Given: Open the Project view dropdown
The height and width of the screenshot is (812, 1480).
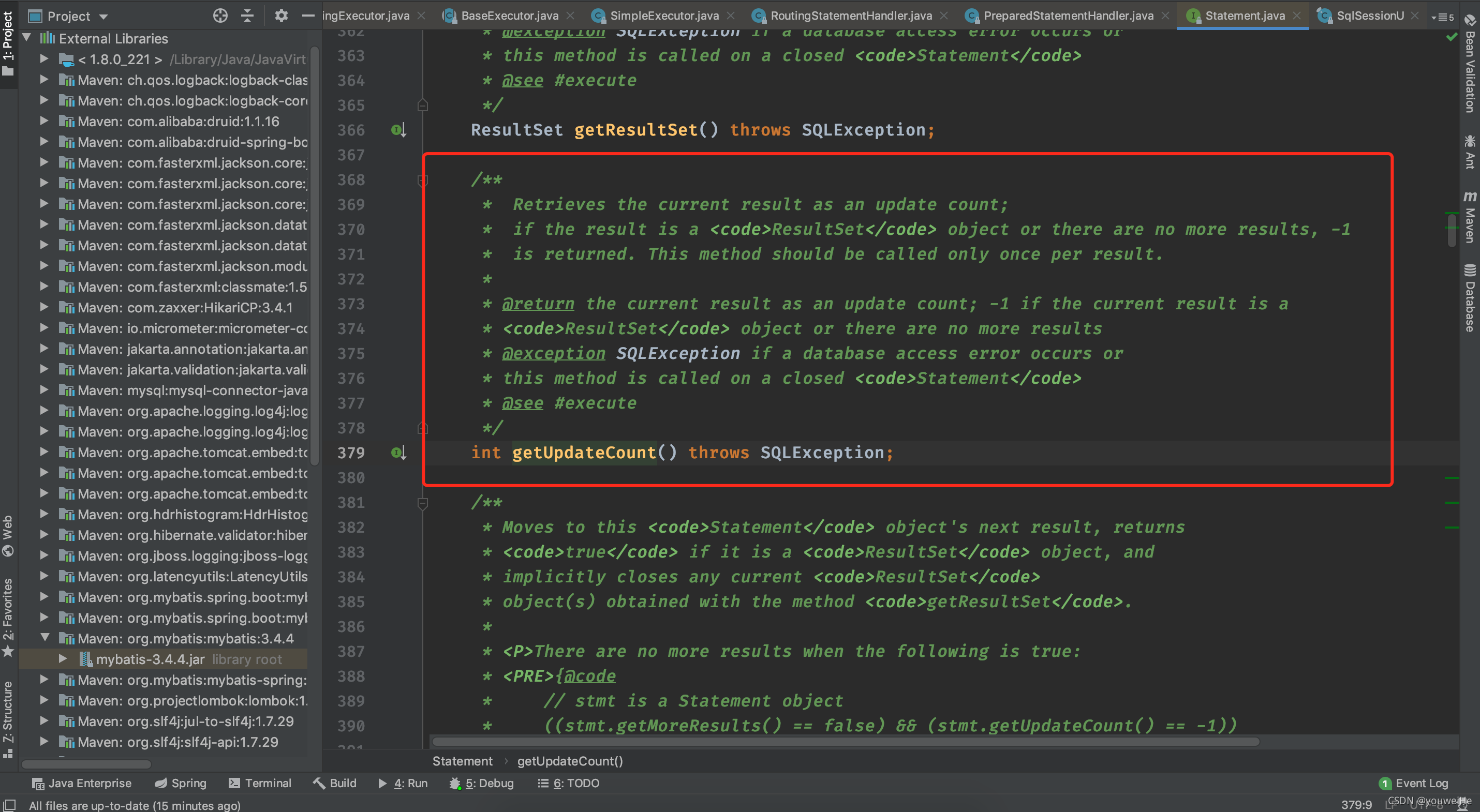Looking at the screenshot, I should (104, 17).
